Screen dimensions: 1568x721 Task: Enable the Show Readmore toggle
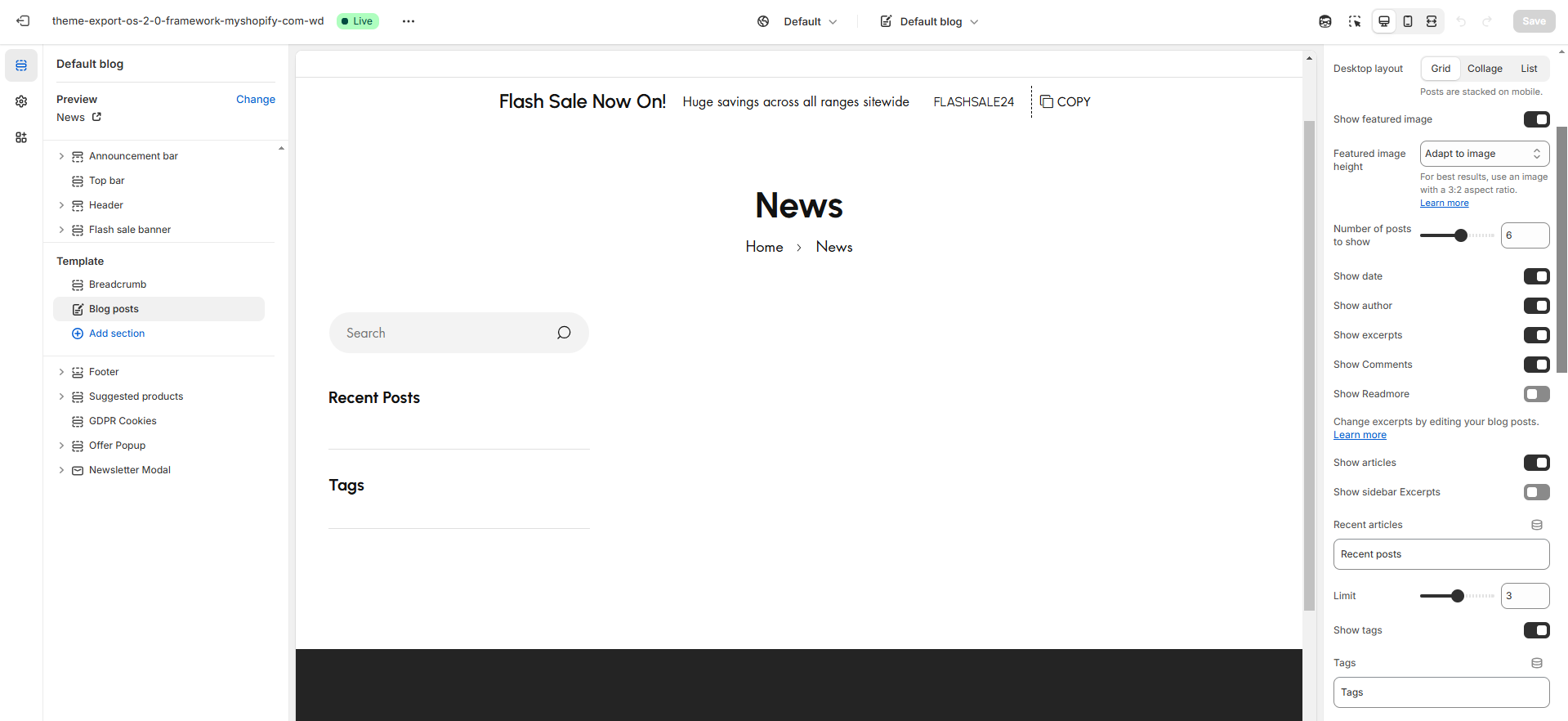pos(1536,394)
